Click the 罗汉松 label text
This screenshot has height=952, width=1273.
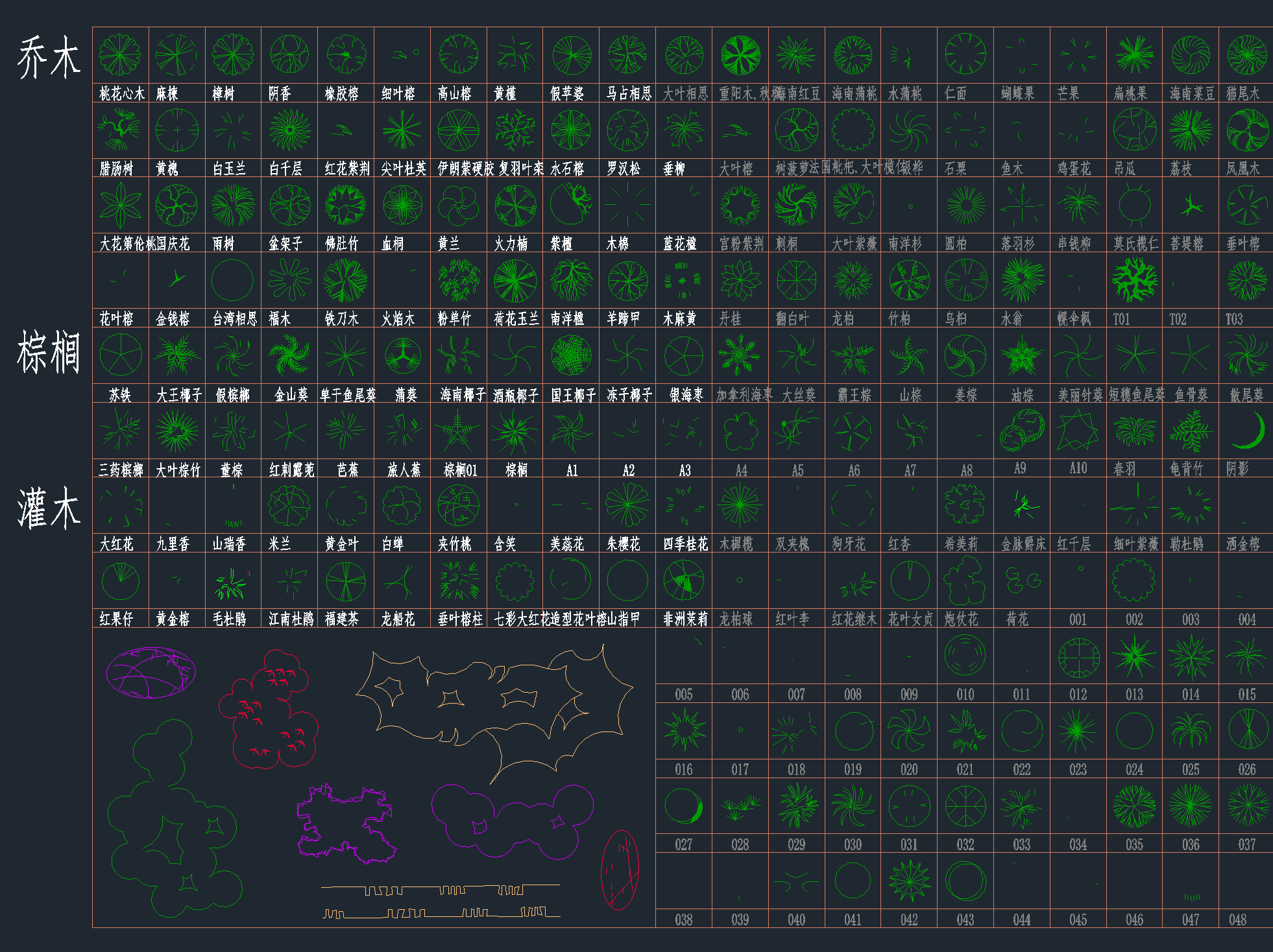[624, 169]
